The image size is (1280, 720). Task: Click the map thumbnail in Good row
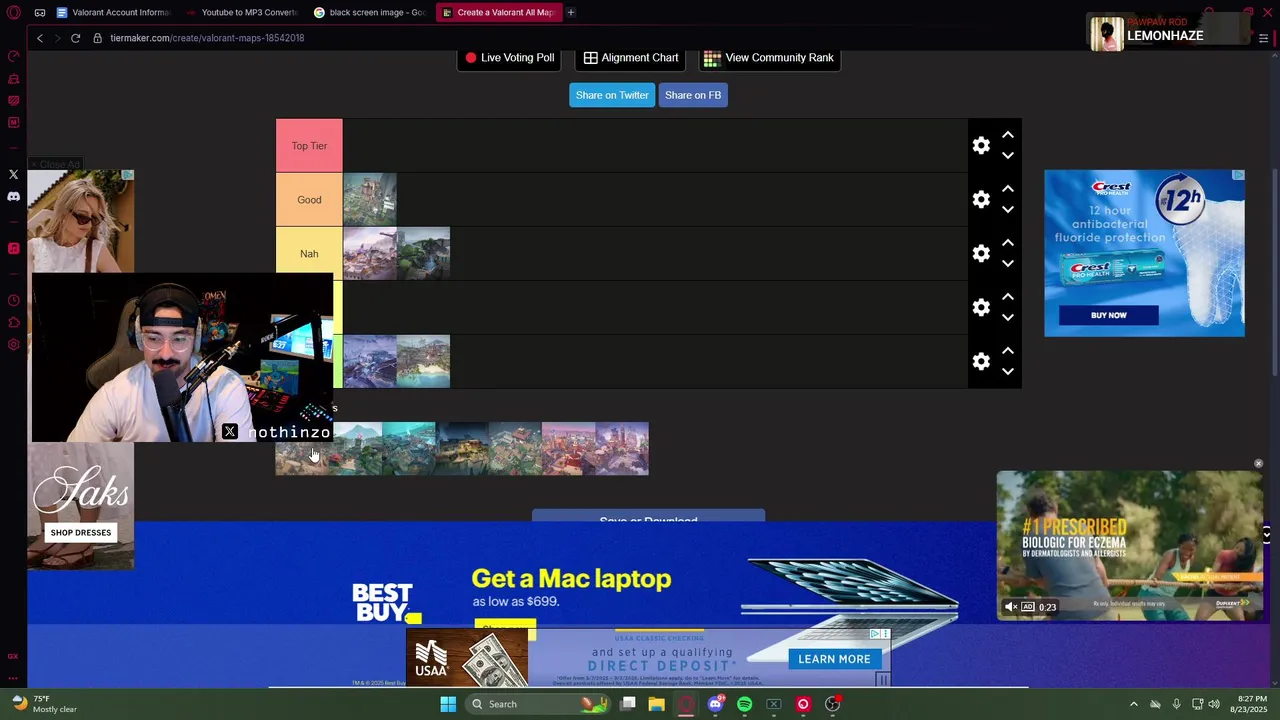(370, 199)
